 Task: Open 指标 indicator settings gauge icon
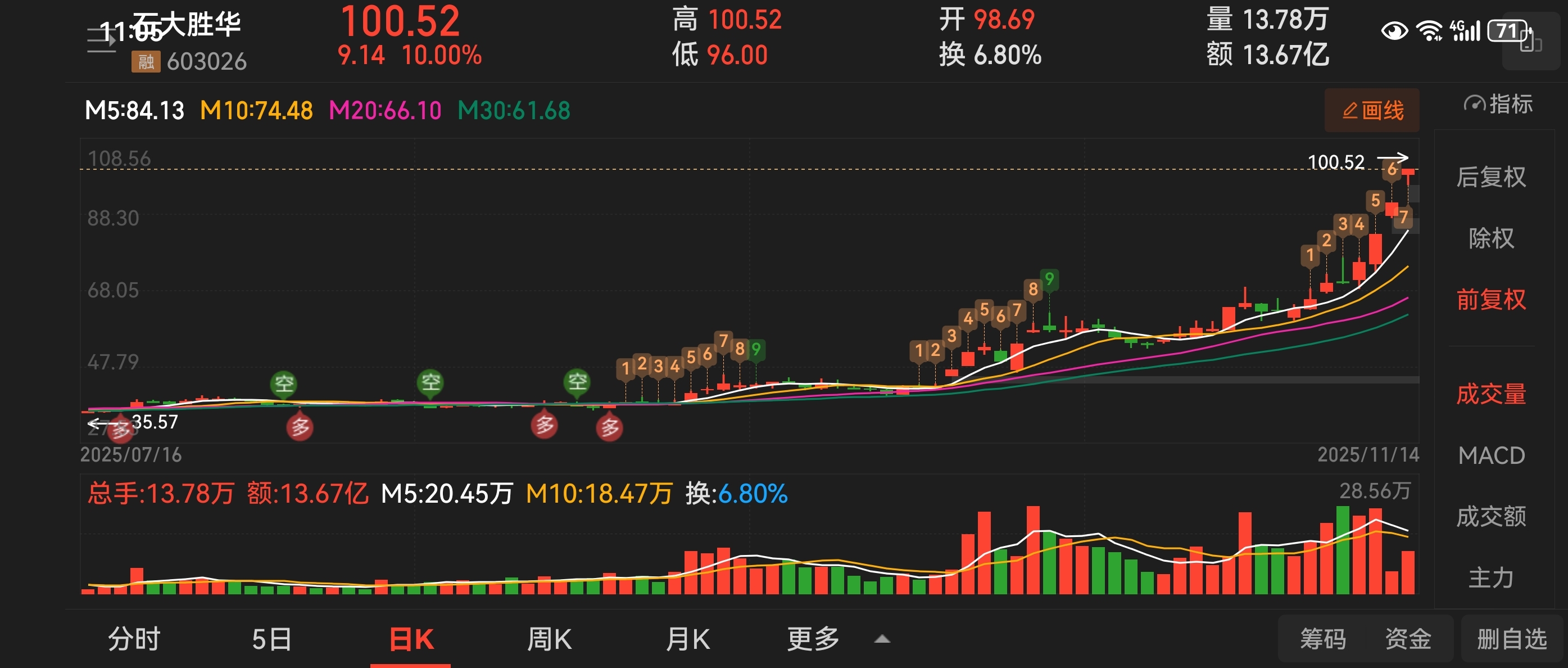pos(1474,104)
